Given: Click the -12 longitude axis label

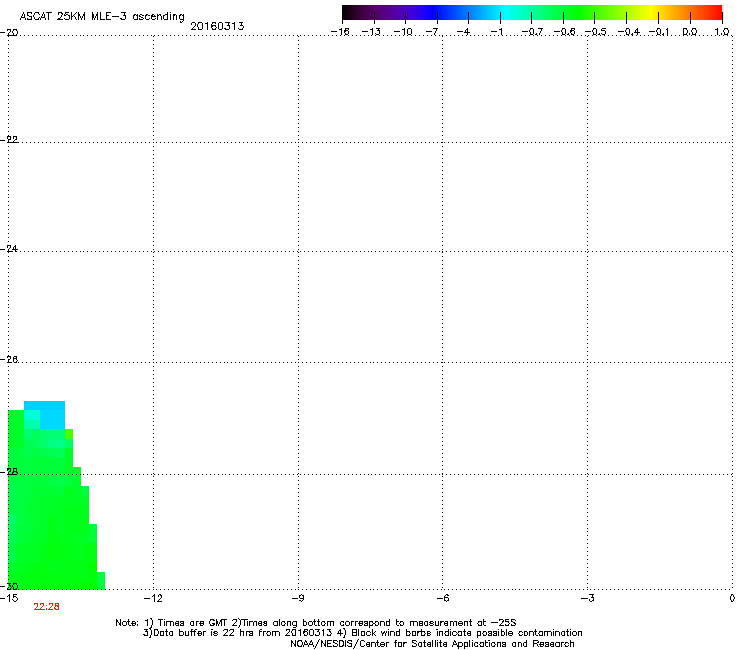Looking at the screenshot, I should pos(153,599).
